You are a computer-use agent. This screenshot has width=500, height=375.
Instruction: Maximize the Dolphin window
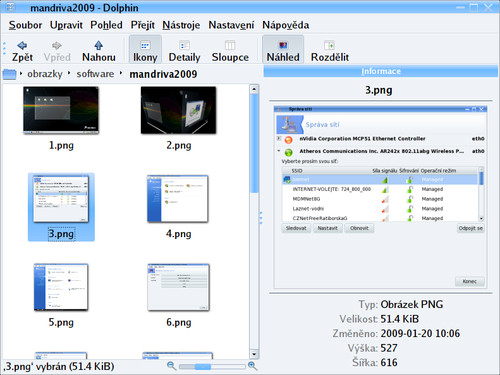click(474, 7)
